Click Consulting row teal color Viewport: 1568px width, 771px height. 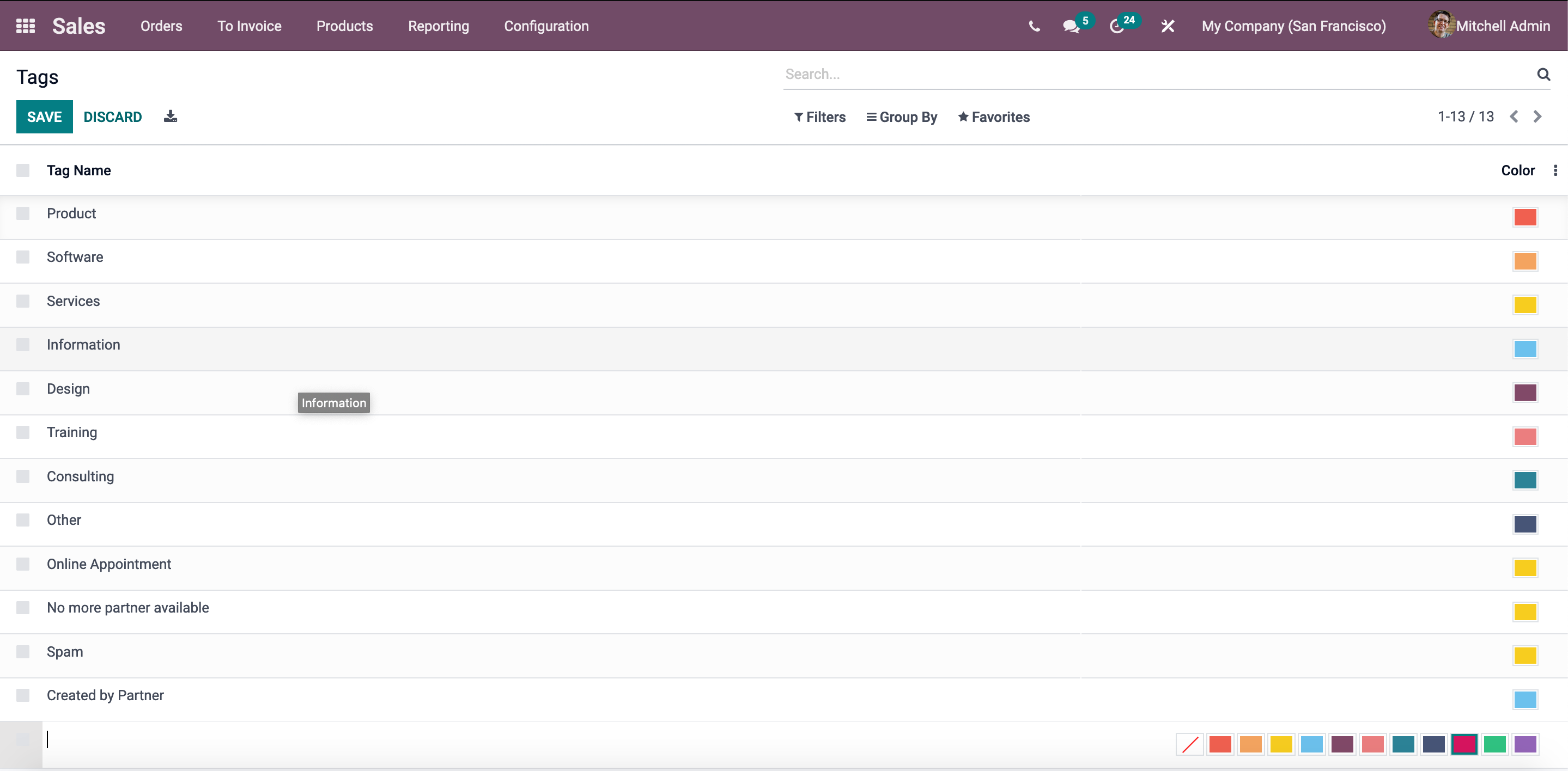(1525, 480)
